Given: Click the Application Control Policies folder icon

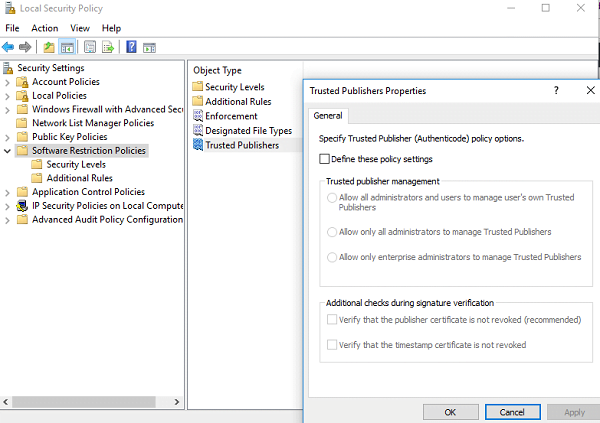Looking at the screenshot, I should point(23,192).
